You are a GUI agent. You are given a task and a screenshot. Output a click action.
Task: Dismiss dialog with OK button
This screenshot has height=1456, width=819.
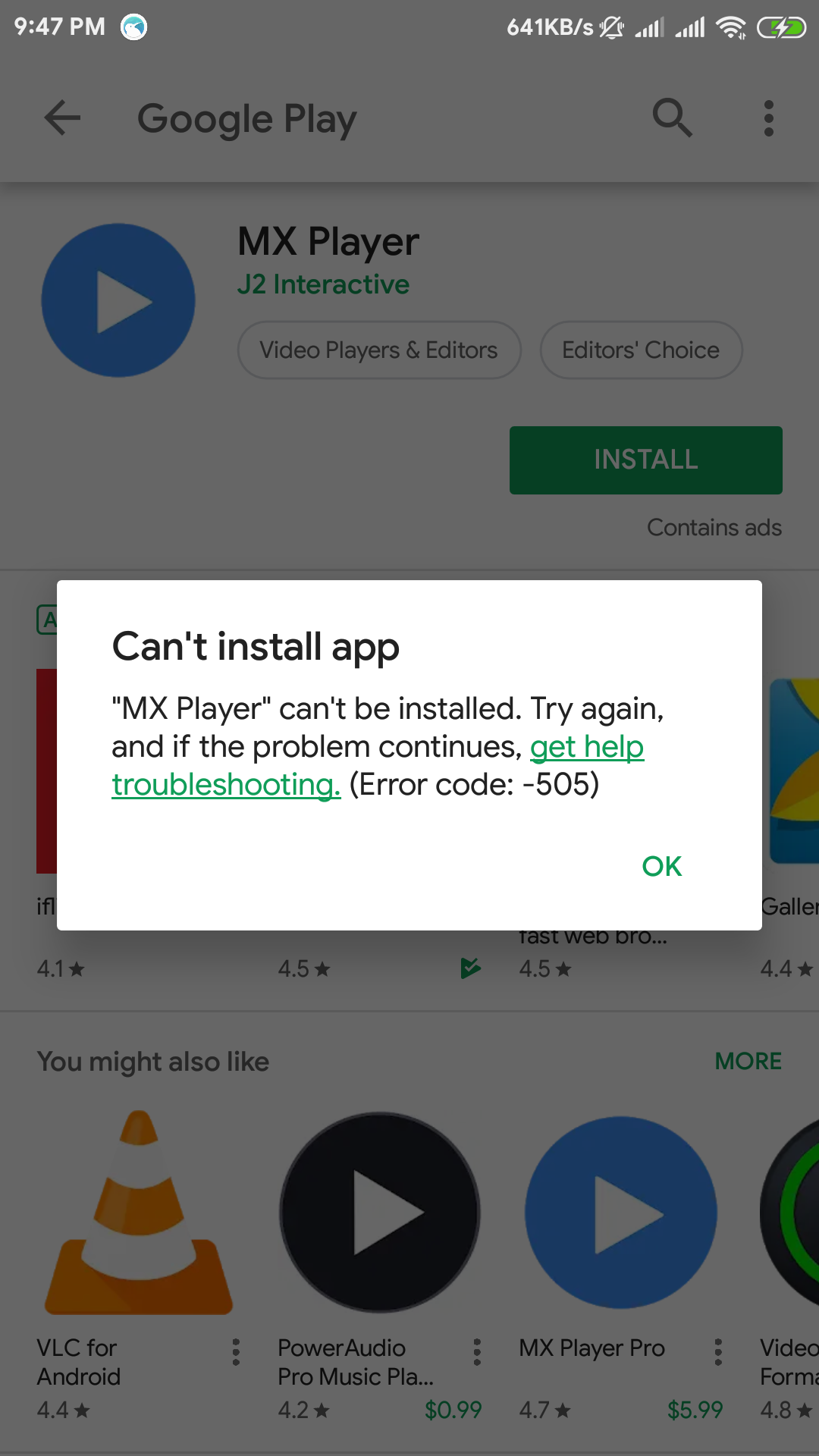[x=662, y=866]
